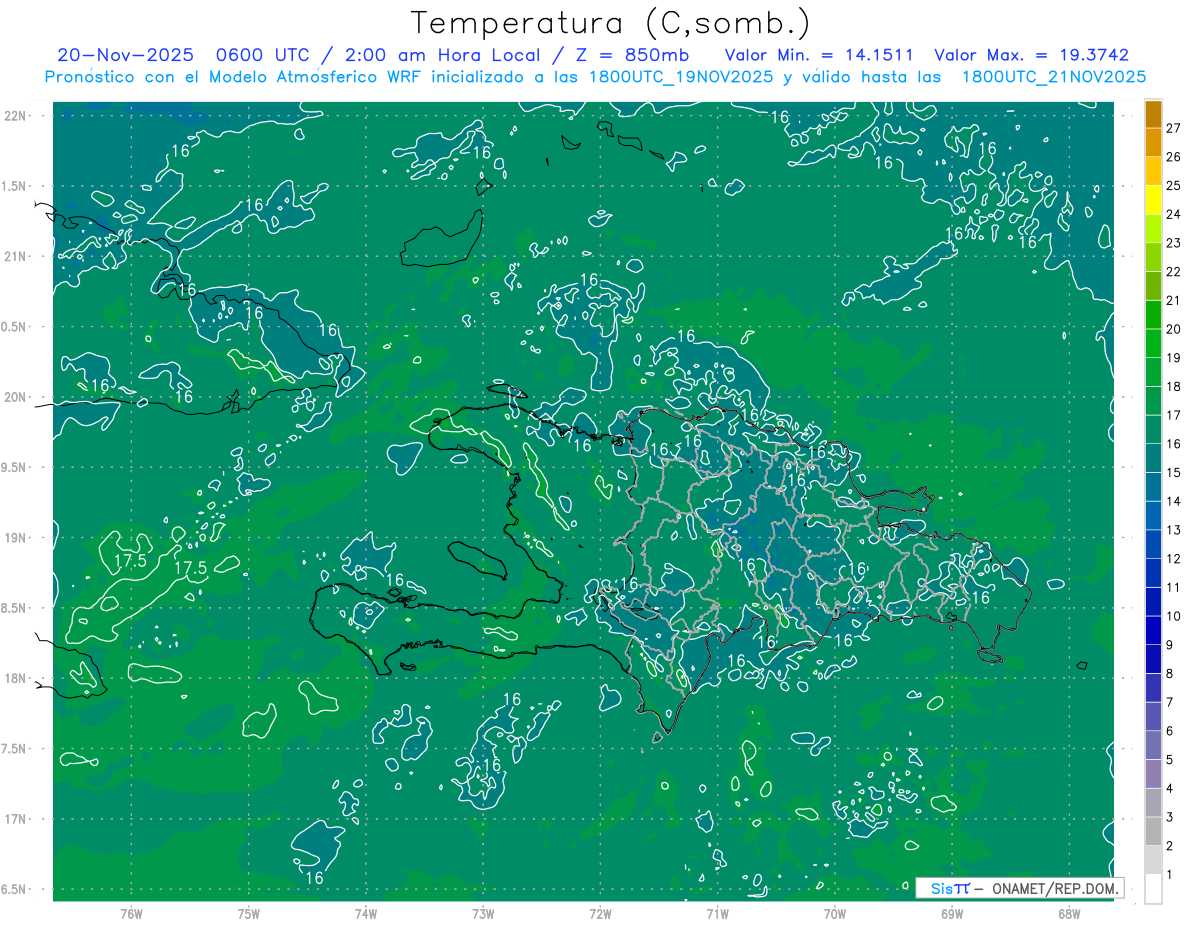Click the "72W" longitude label

(600, 914)
